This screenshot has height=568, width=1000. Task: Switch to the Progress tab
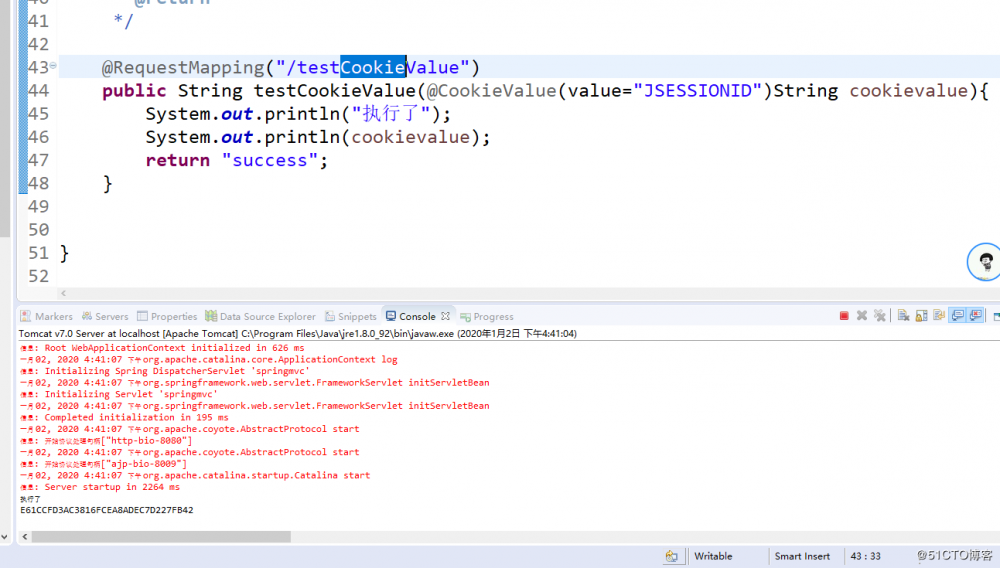(x=487, y=316)
